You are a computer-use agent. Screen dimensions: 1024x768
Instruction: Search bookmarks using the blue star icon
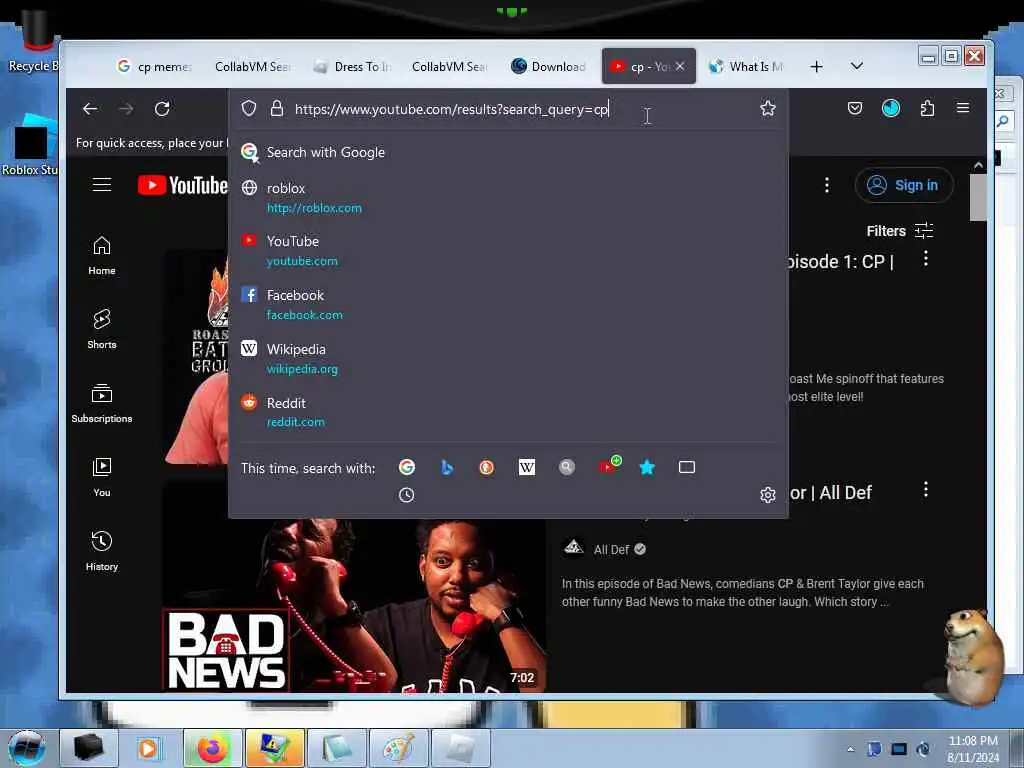[x=647, y=467]
